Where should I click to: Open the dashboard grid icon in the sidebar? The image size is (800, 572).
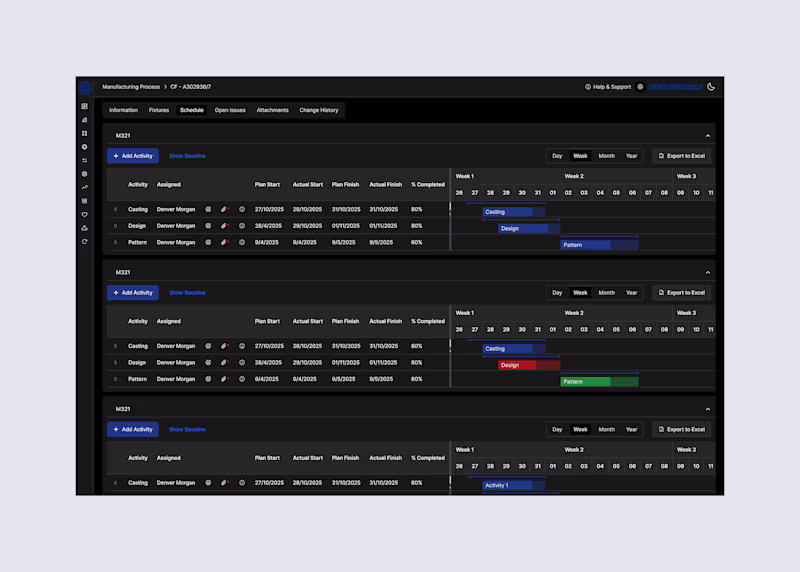(85, 107)
